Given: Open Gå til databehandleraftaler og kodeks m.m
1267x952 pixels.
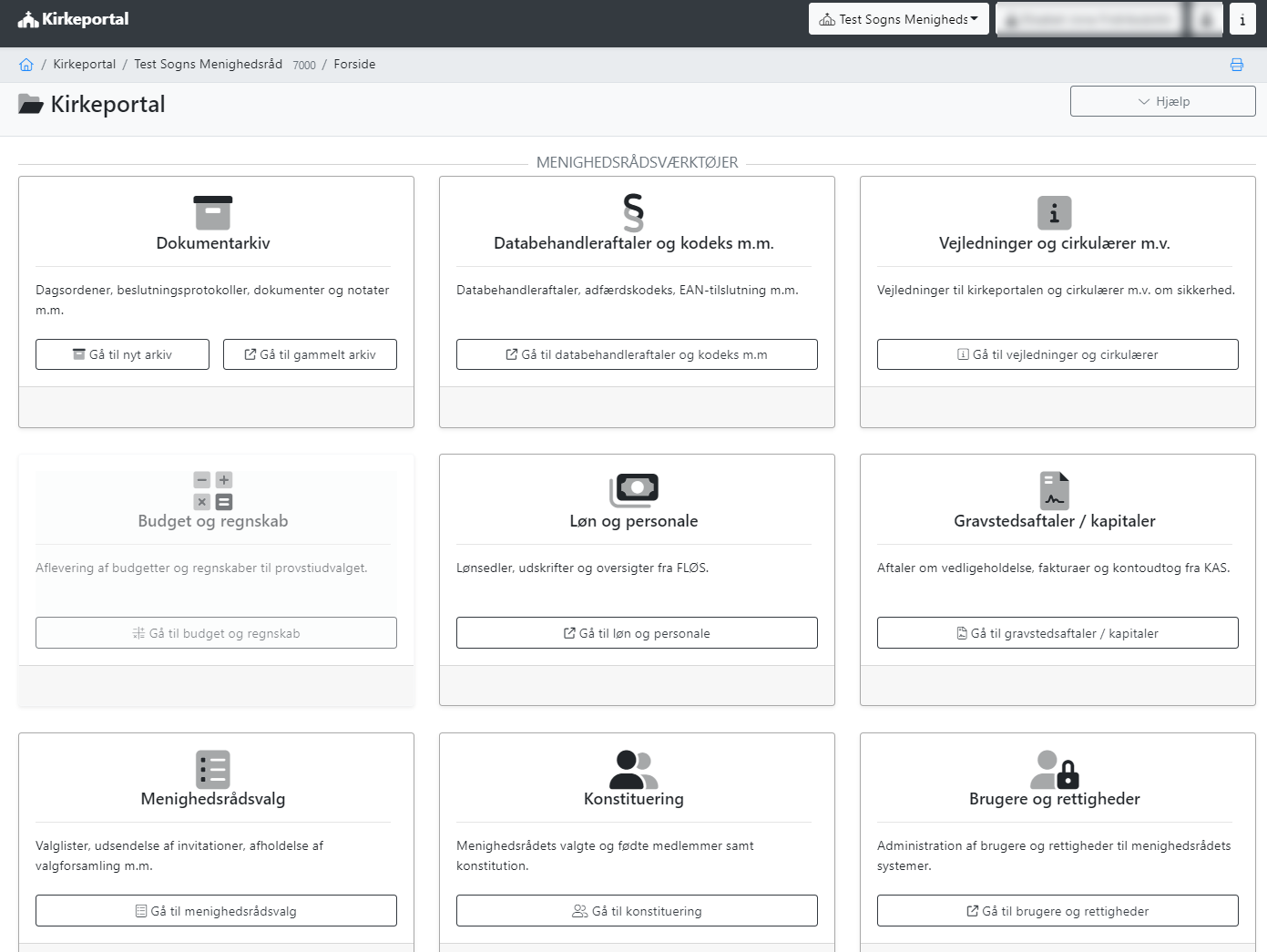Looking at the screenshot, I should [637, 354].
